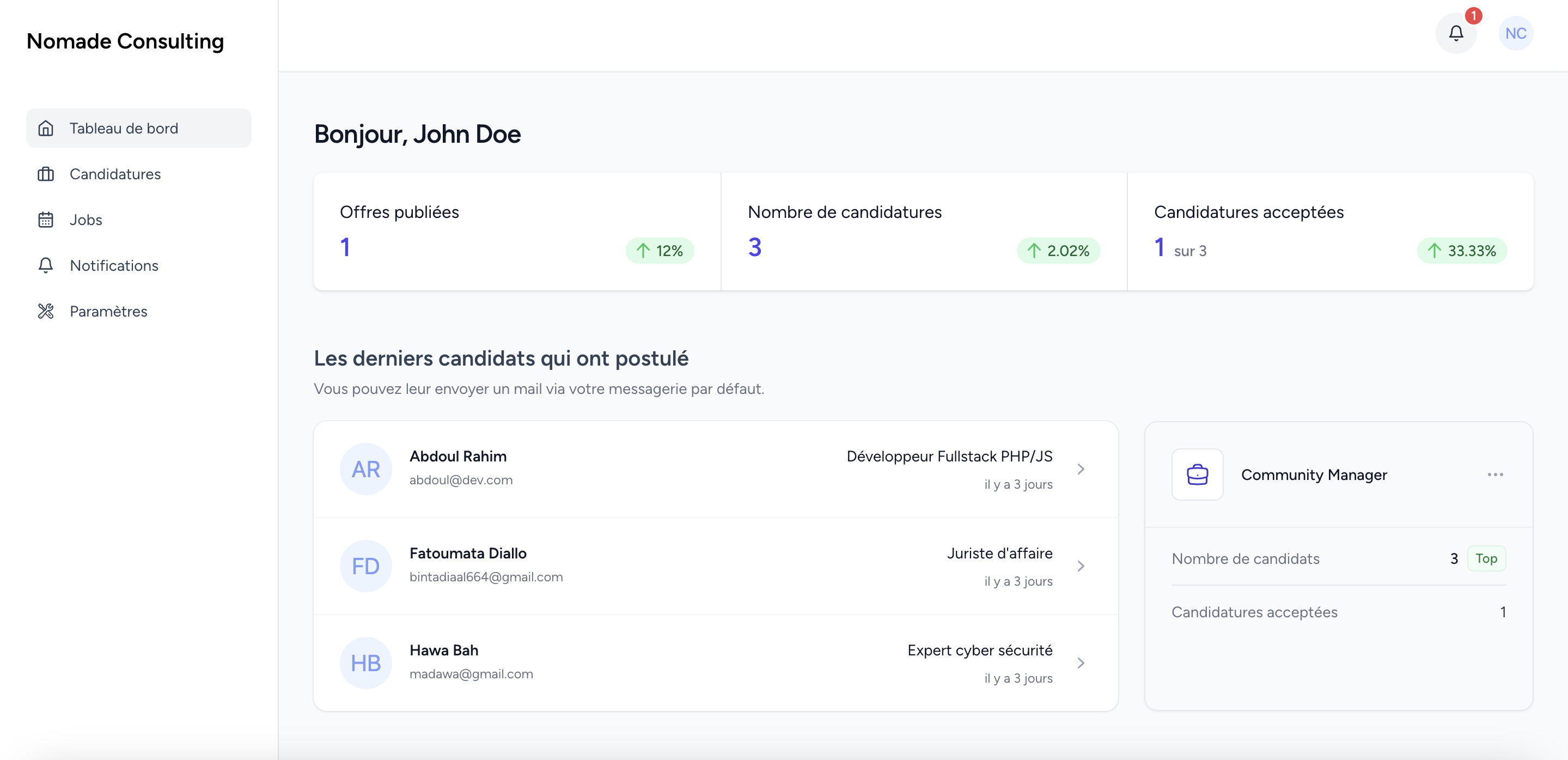Viewport: 1568px width, 760px height.
Task: Click the tools icon beside Paramètres
Action: pos(46,311)
